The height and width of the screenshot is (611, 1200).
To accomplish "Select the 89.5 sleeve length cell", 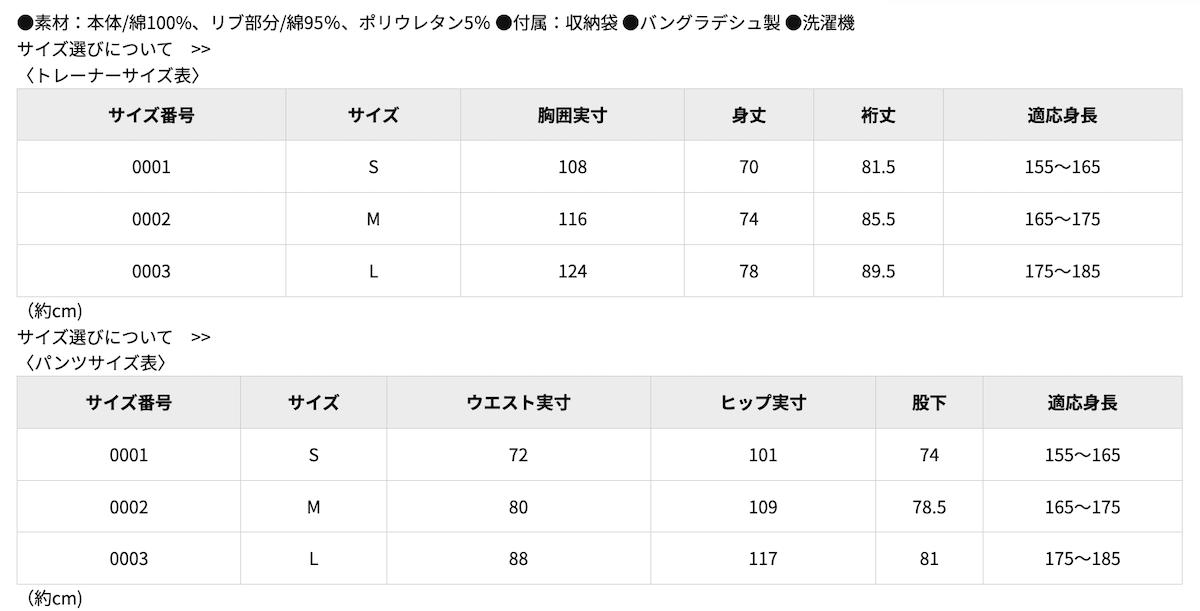I will (878, 271).
